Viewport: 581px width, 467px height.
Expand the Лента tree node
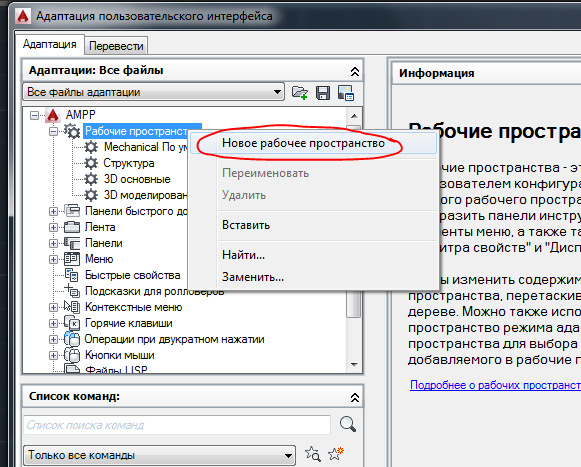point(53,227)
